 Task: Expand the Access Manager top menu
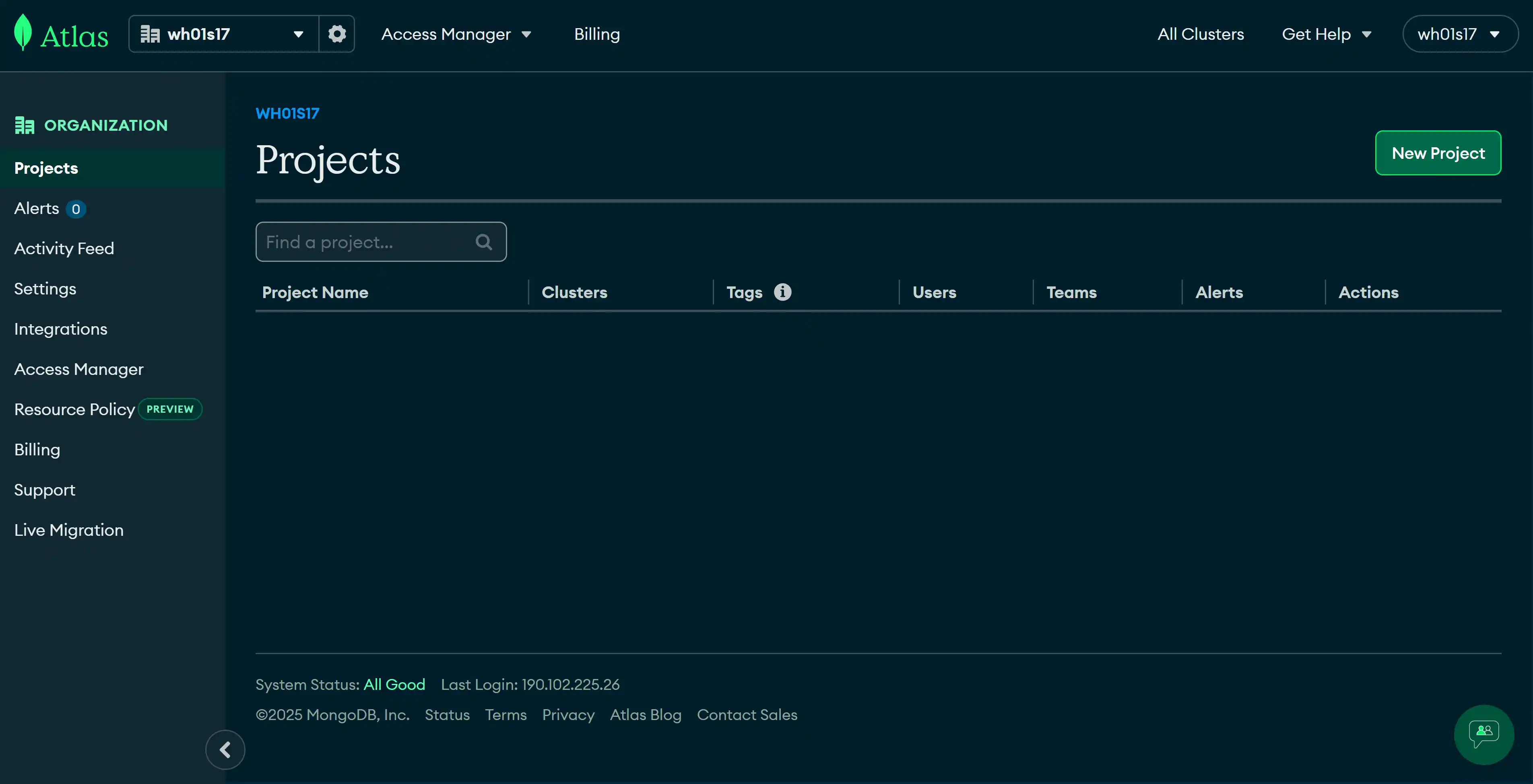(x=456, y=35)
